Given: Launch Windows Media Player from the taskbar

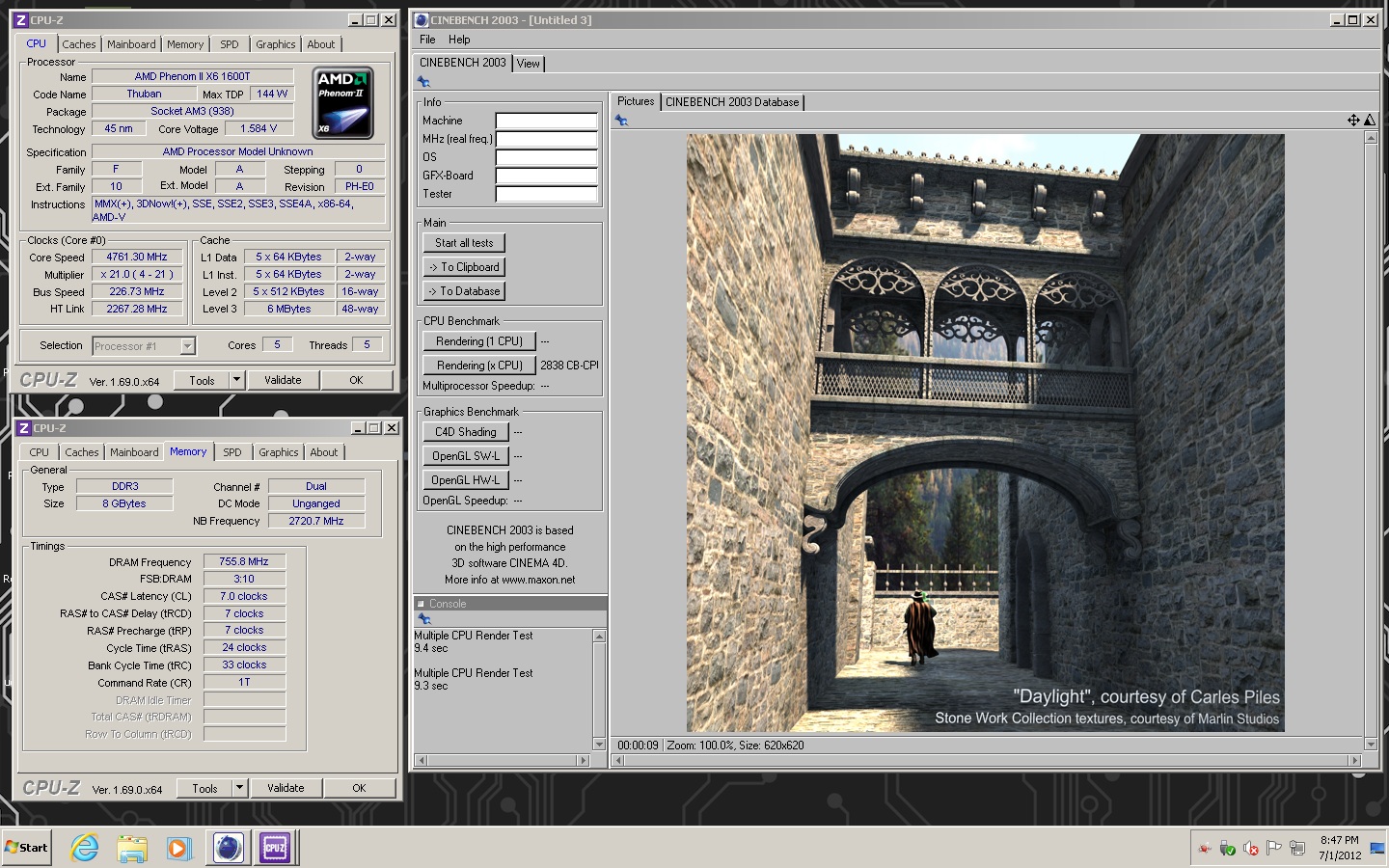Looking at the screenshot, I should click(178, 848).
